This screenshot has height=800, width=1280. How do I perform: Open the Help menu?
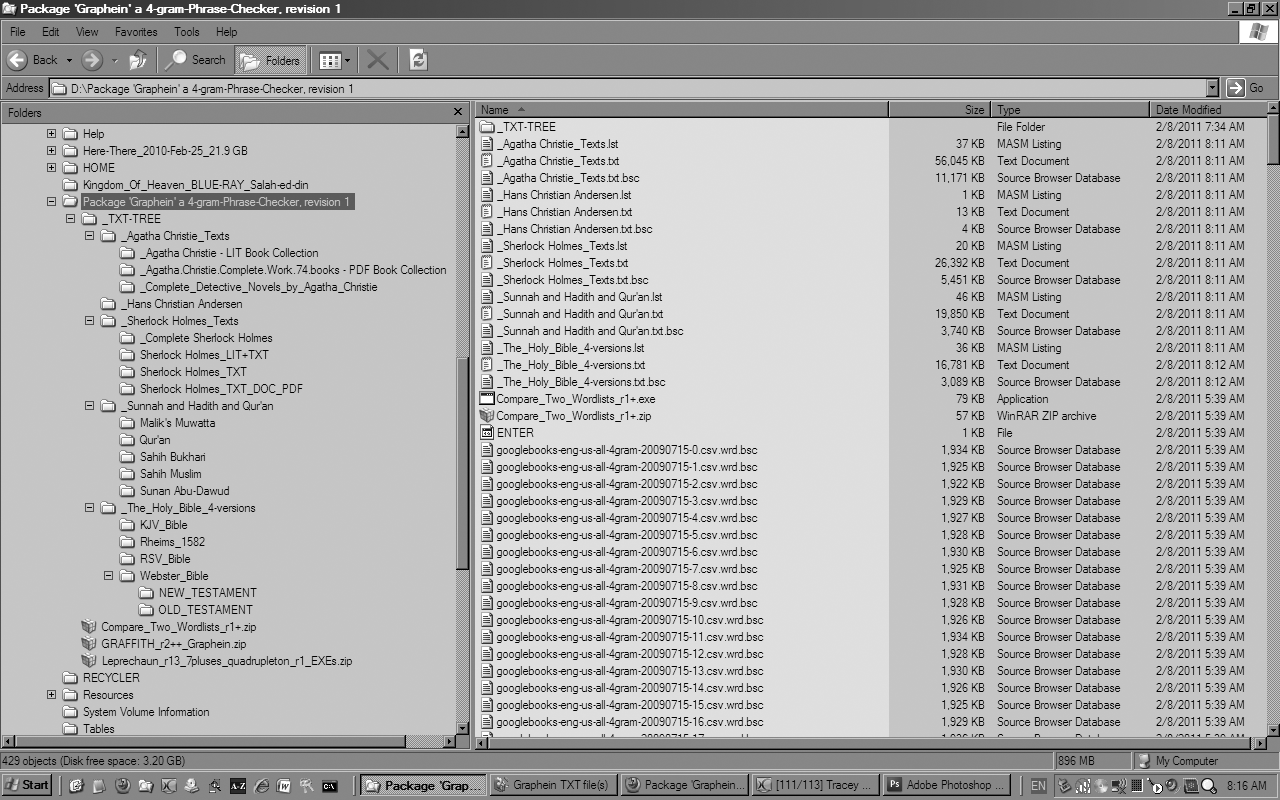(227, 32)
